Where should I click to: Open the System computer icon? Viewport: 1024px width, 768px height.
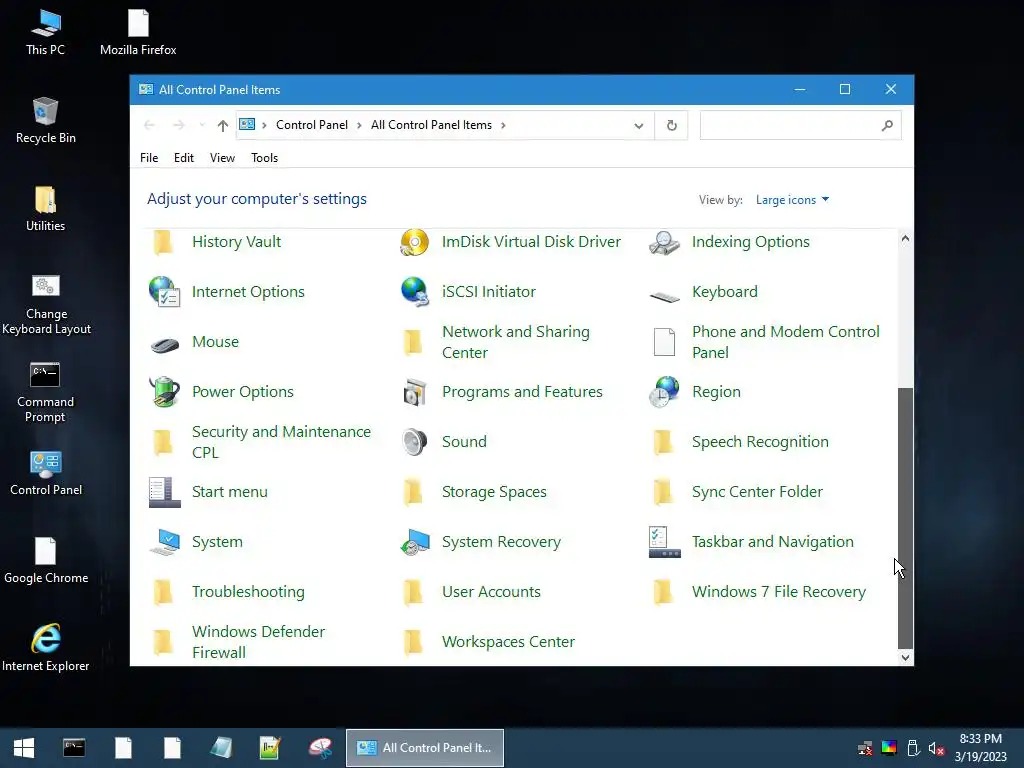click(165, 542)
